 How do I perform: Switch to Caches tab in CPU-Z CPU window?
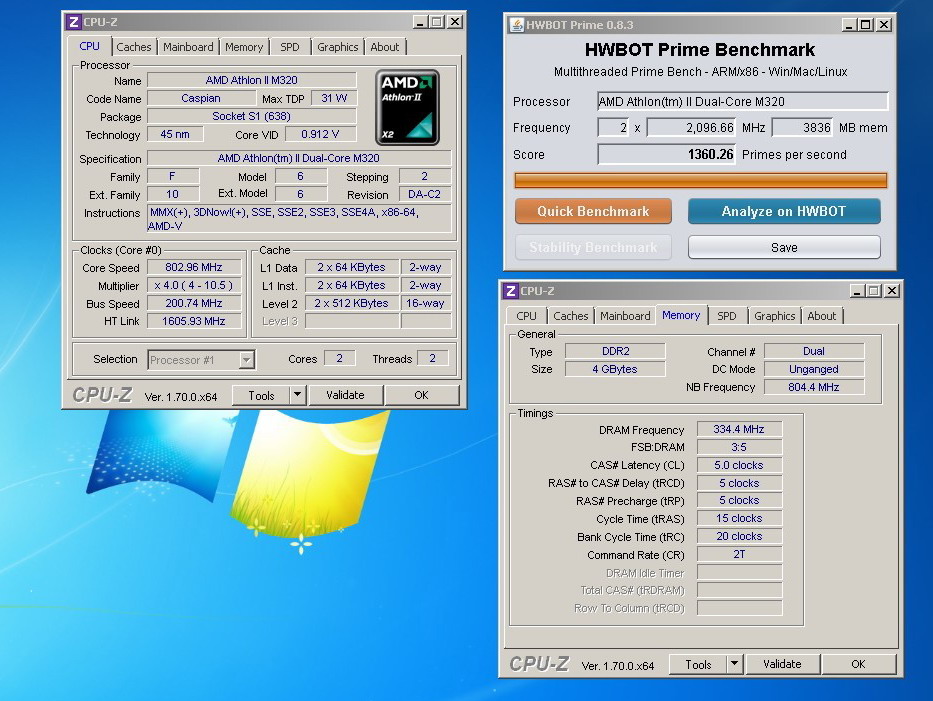[133, 47]
